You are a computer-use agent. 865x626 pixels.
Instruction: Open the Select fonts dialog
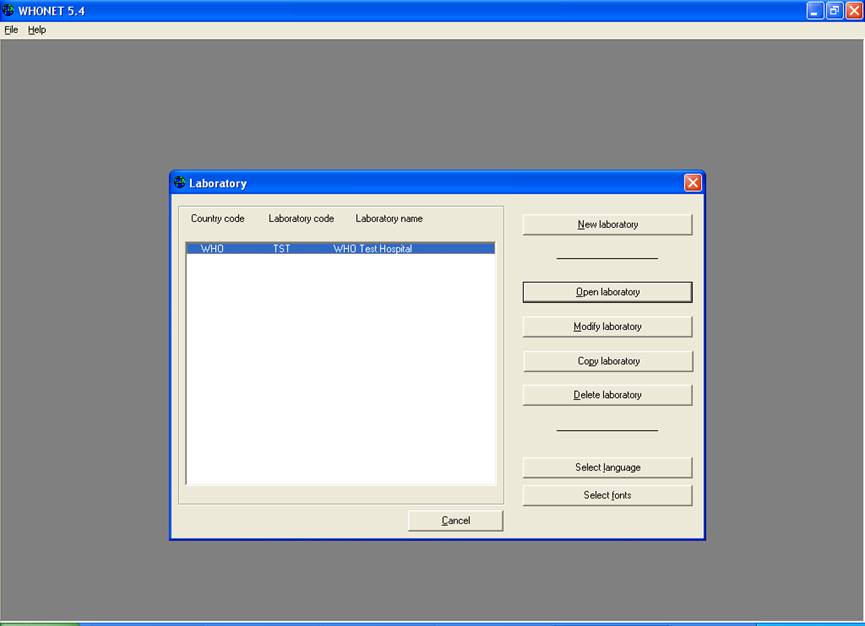[x=606, y=494]
